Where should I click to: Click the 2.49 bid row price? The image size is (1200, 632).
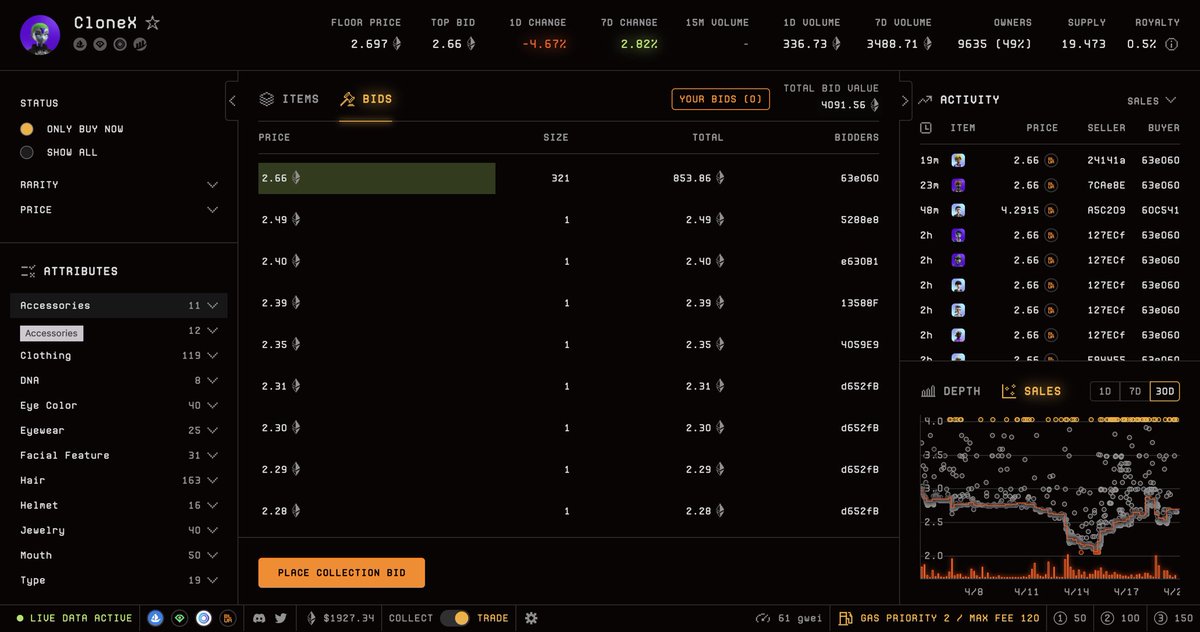coord(281,220)
